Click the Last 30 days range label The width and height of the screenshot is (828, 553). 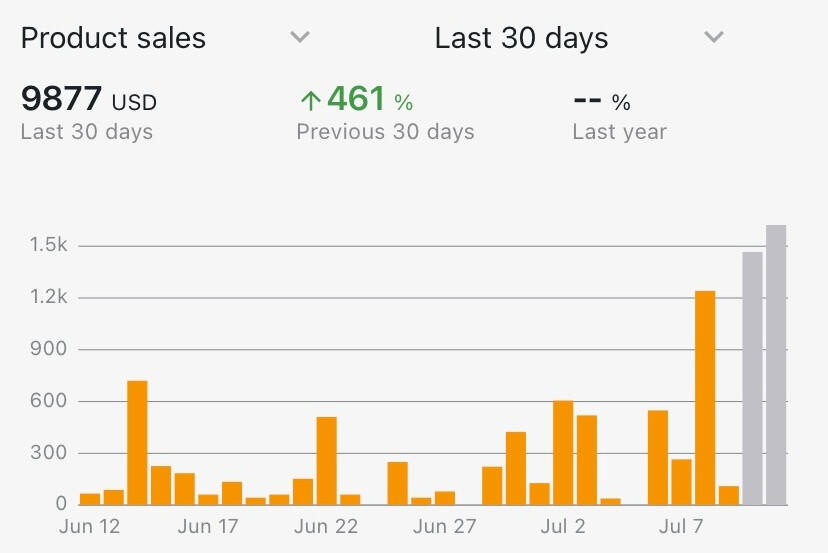click(521, 38)
